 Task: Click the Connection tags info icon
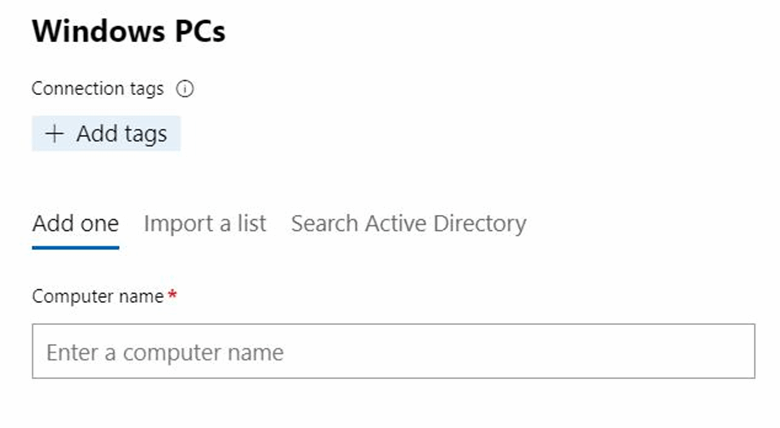184,89
